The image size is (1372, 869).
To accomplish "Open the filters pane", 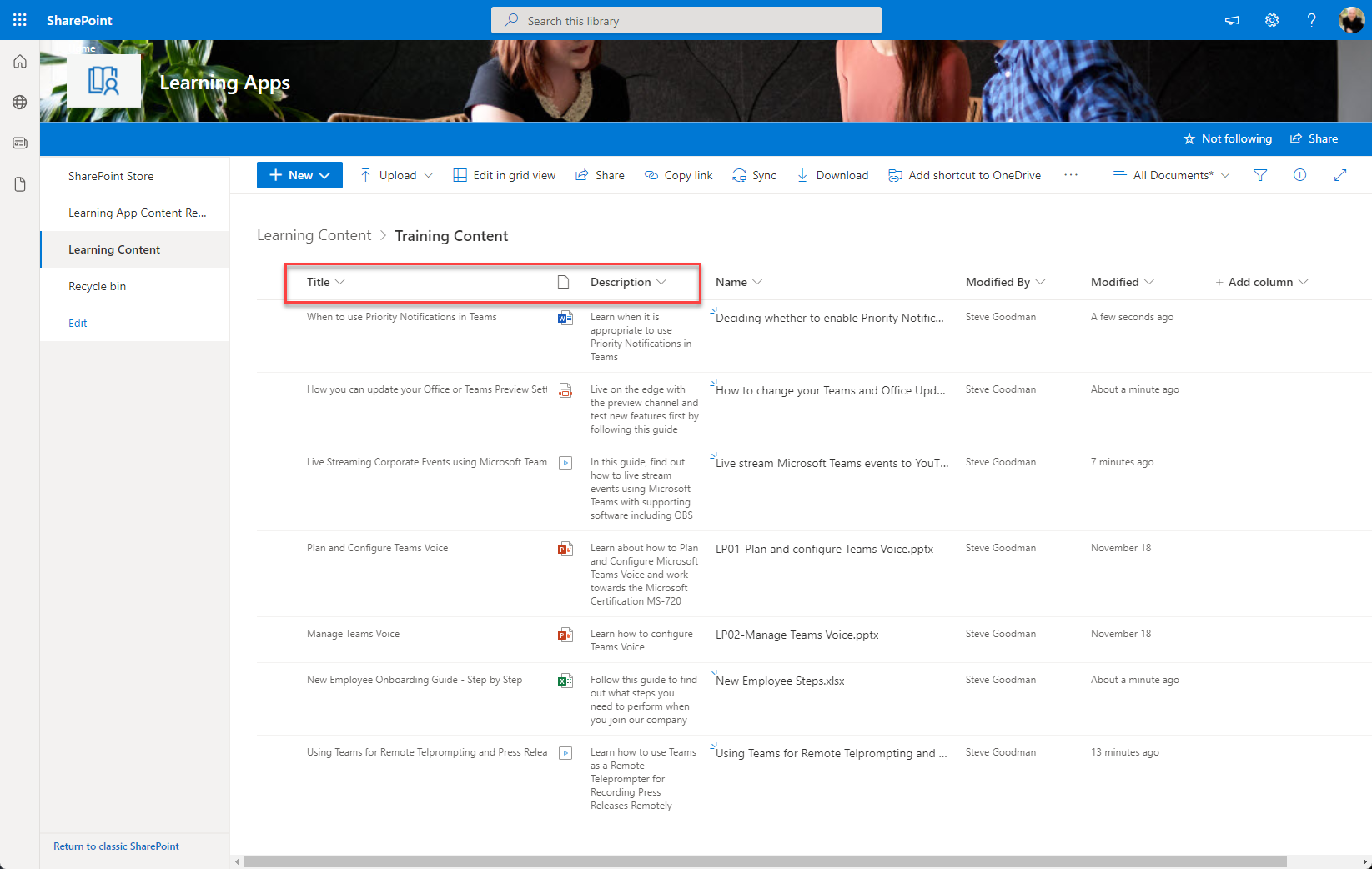I will (x=1260, y=175).
